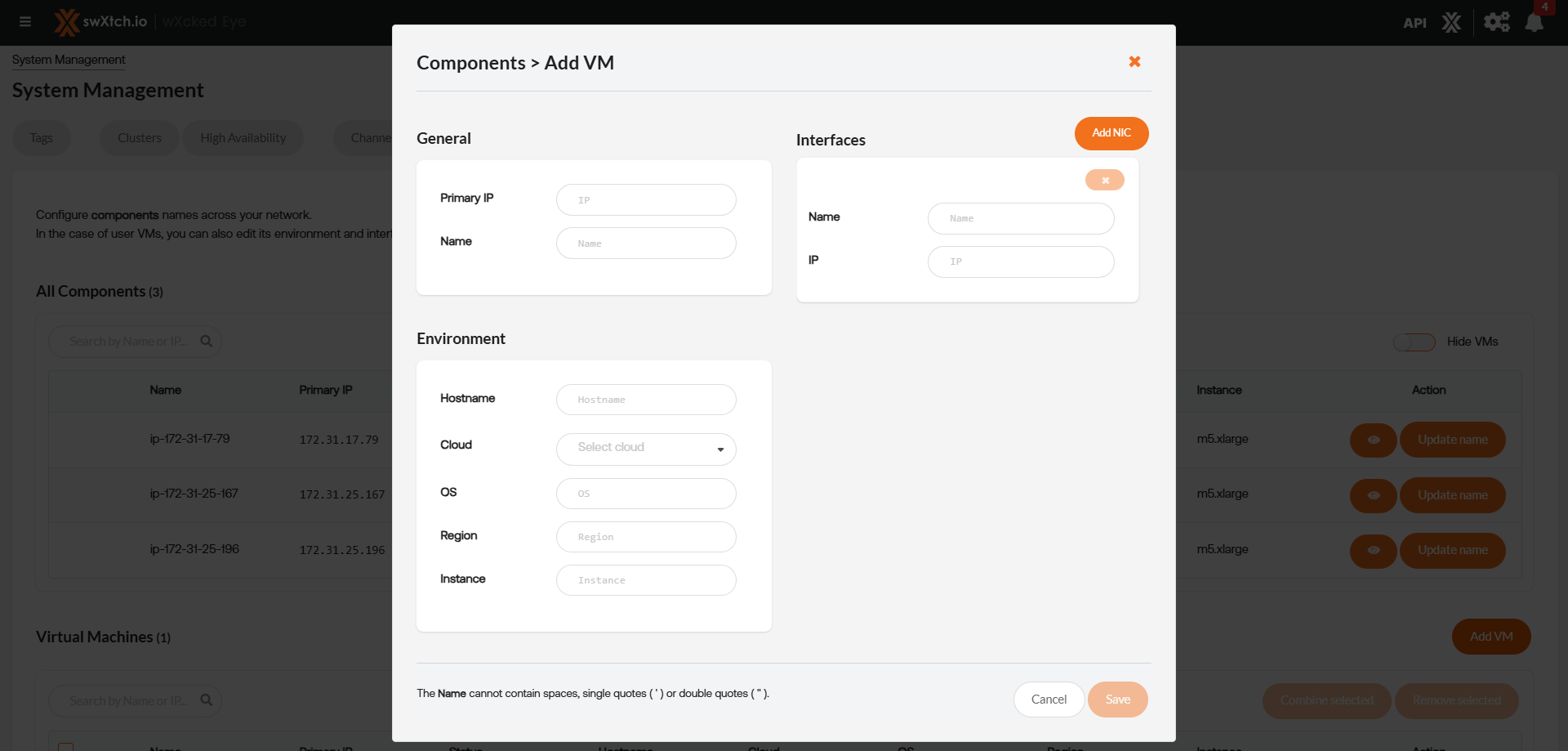Click the swXtch.io logo icon
This screenshot has height=751, width=1568.
66,22
